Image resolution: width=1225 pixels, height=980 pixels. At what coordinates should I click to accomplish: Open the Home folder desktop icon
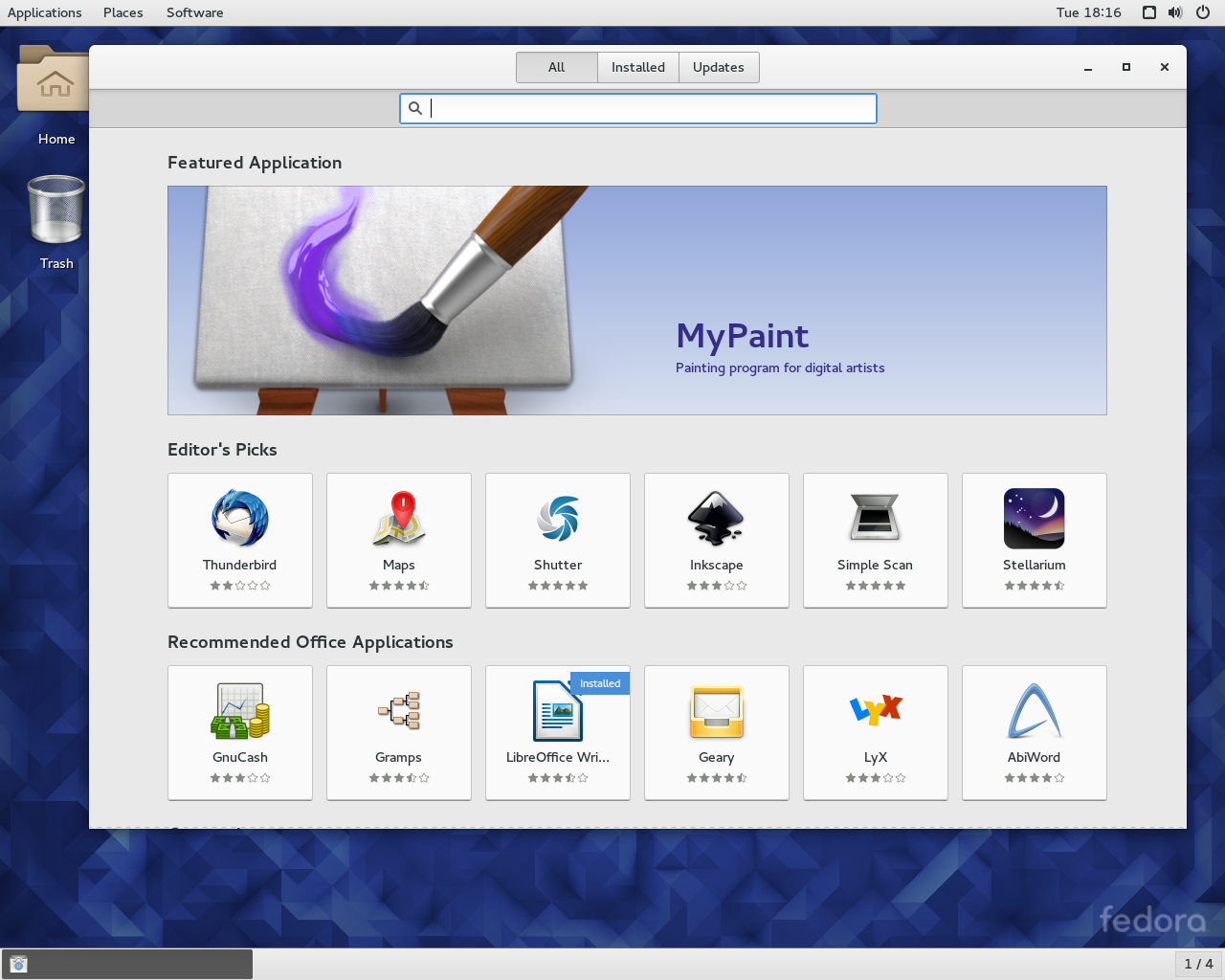pos(56,78)
